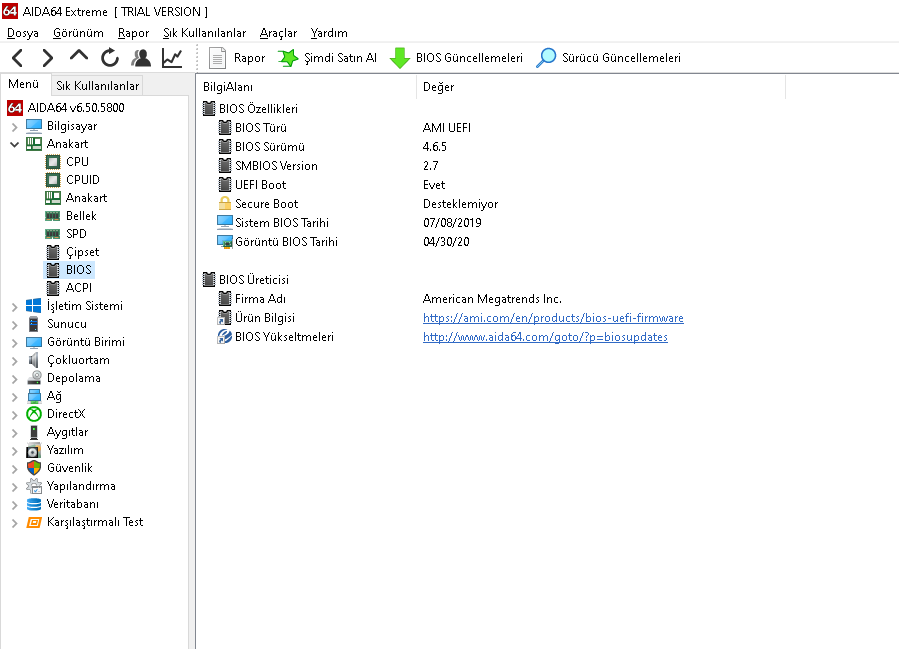Click the Yapılandırma gear icon
Viewport: 899px width, 649px height.
[34, 486]
